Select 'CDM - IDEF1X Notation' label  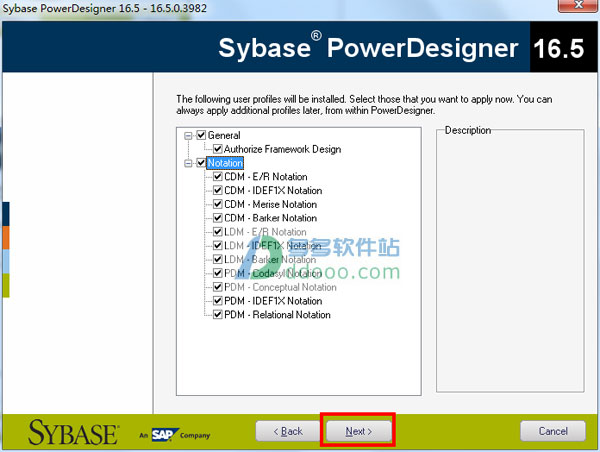273,190
